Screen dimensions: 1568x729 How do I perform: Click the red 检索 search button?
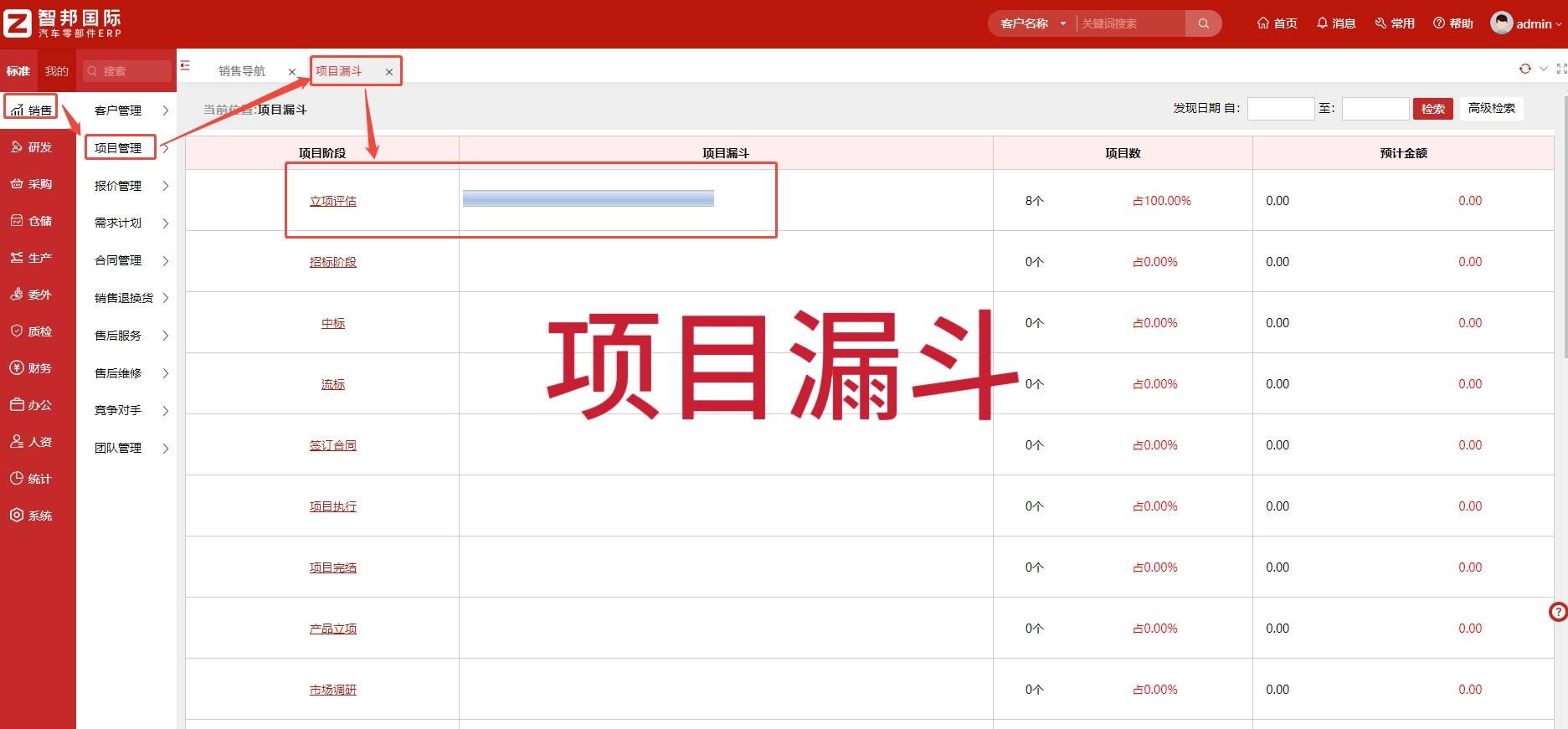point(1433,109)
